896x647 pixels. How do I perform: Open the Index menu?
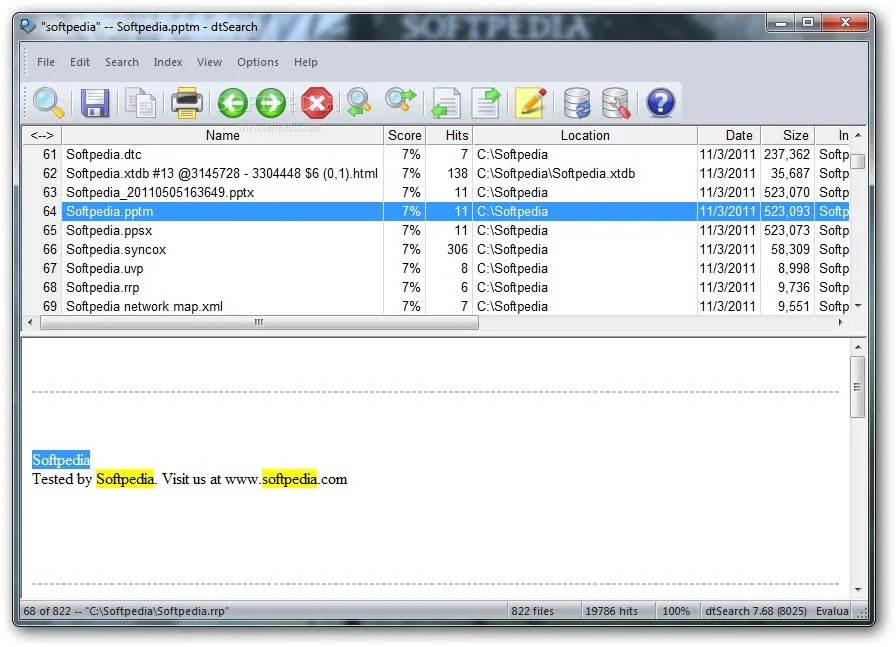click(x=167, y=62)
